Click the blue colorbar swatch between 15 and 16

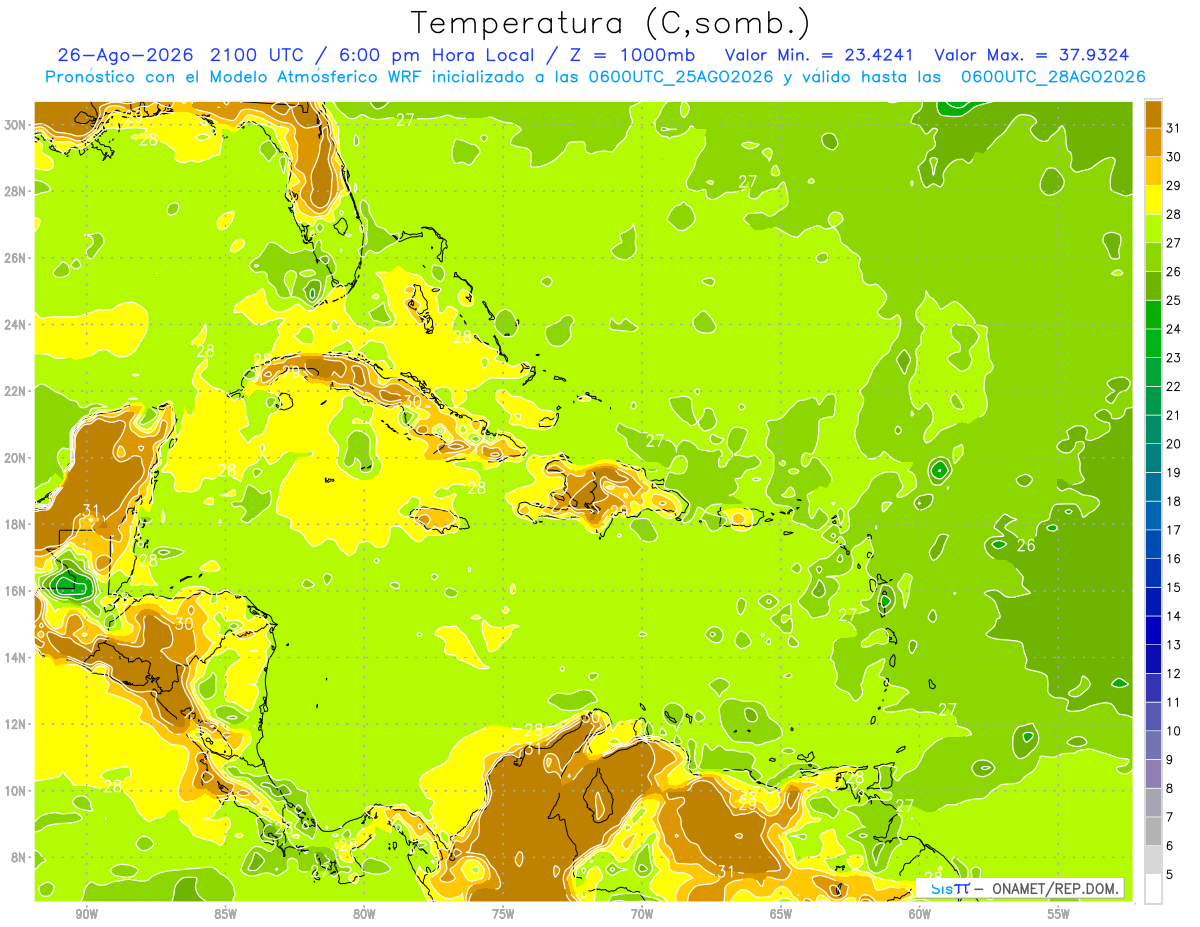[1153, 573]
